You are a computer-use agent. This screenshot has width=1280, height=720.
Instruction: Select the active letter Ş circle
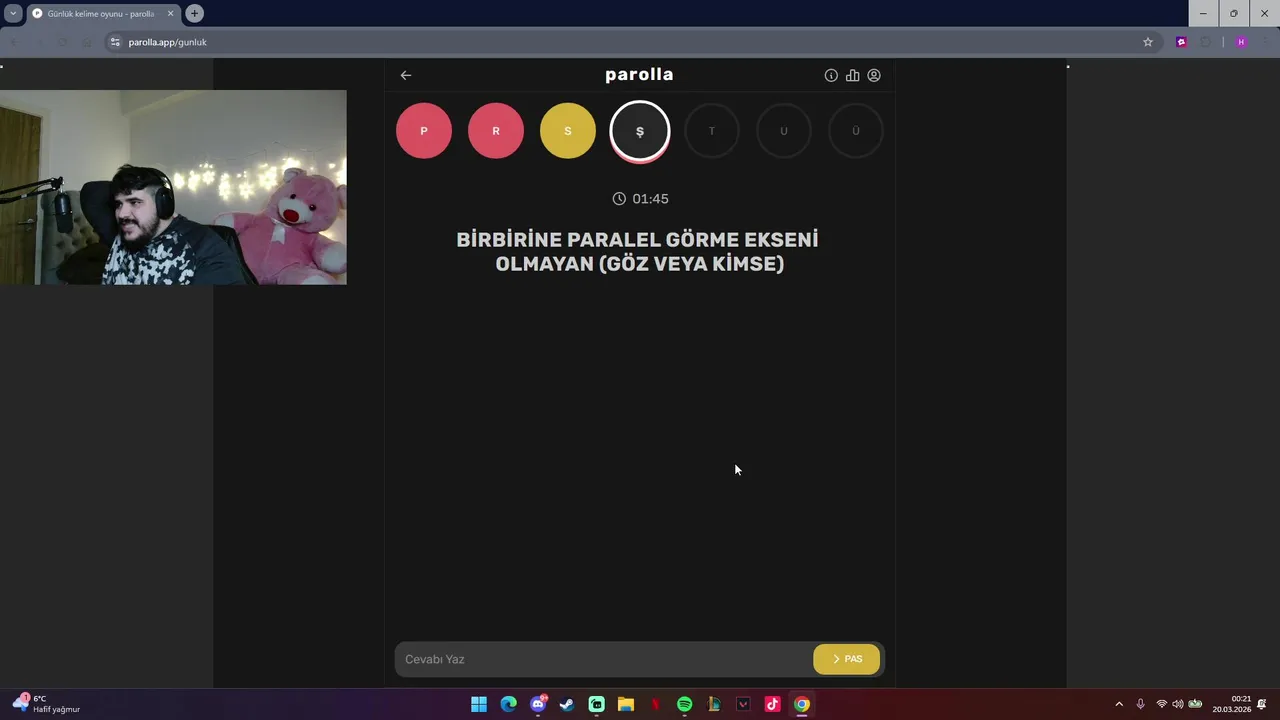[x=640, y=131]
